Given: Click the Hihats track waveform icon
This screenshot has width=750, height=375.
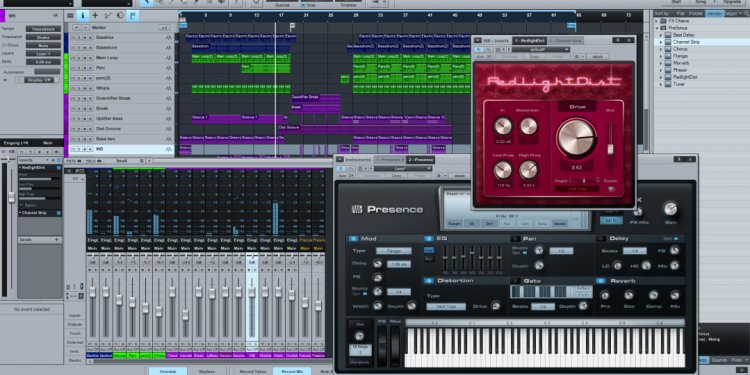Looking at the screenshot, I should (x=168, y=88).
